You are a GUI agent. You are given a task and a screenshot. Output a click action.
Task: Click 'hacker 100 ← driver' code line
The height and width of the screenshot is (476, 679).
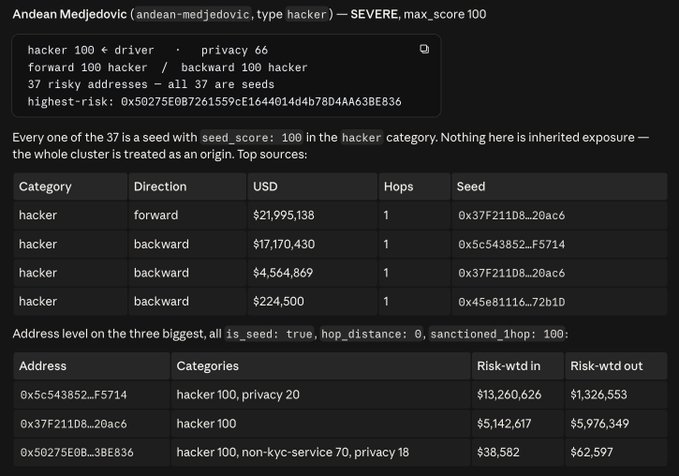tap(91, 50)
